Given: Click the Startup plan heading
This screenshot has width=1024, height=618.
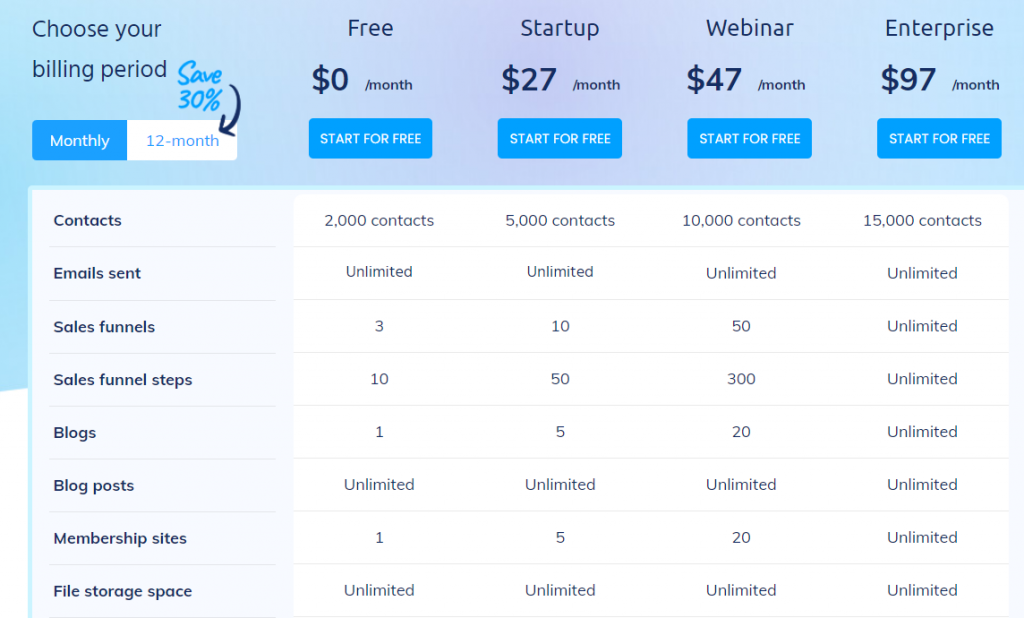Looking at the screenshot, I should tap(560, 29).
